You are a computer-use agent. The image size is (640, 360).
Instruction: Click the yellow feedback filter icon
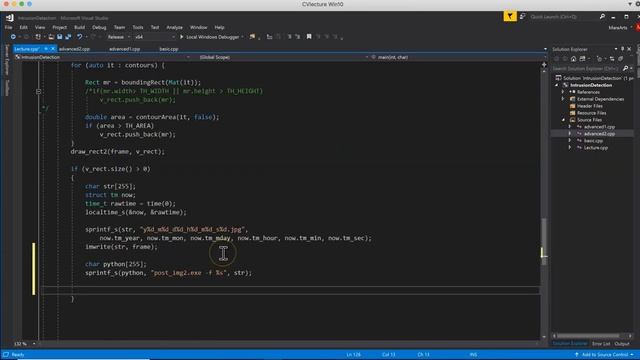[x=510, y=16]
